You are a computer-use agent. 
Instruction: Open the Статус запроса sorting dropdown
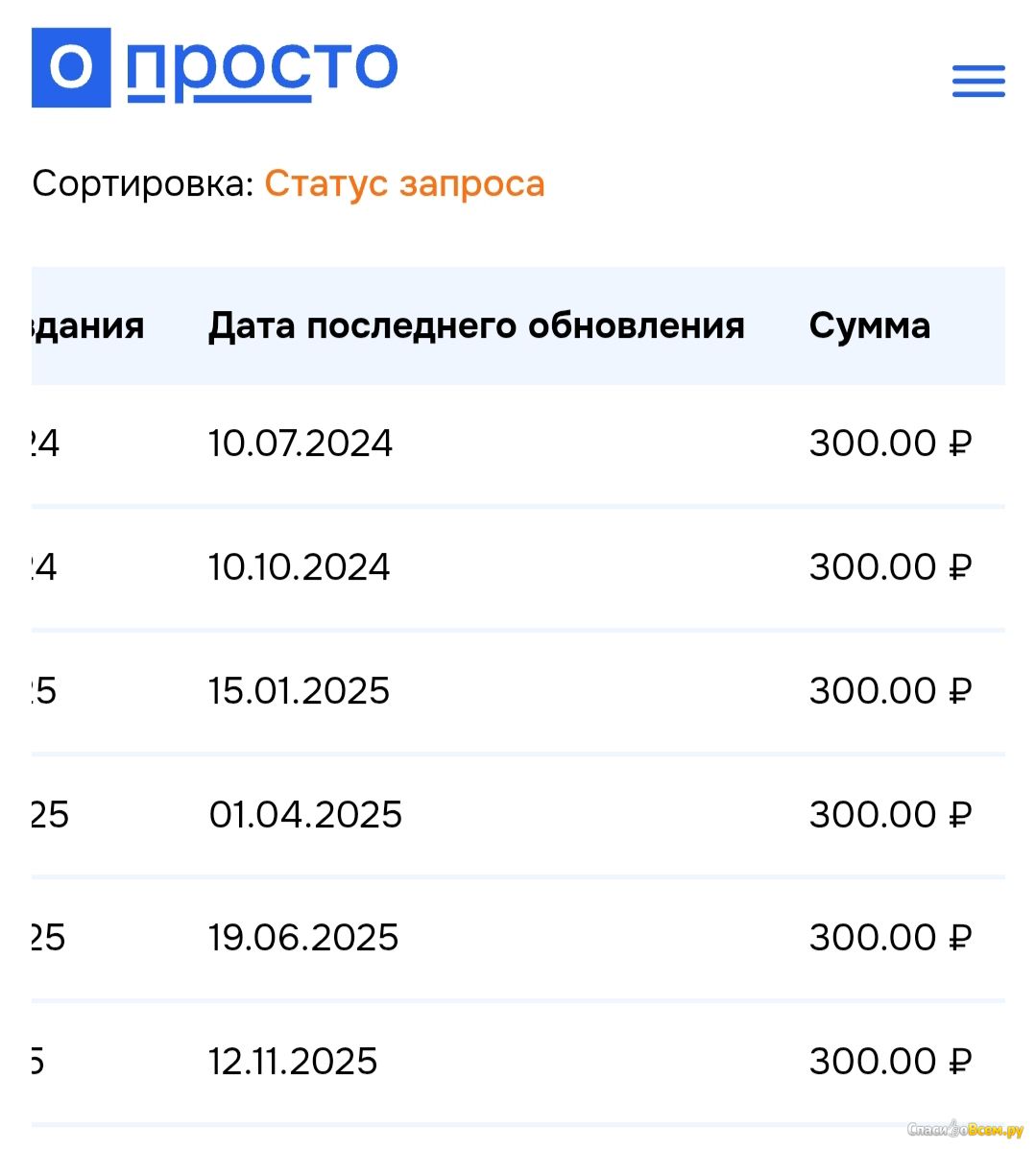pyautogui.click(x=404, y=183)
